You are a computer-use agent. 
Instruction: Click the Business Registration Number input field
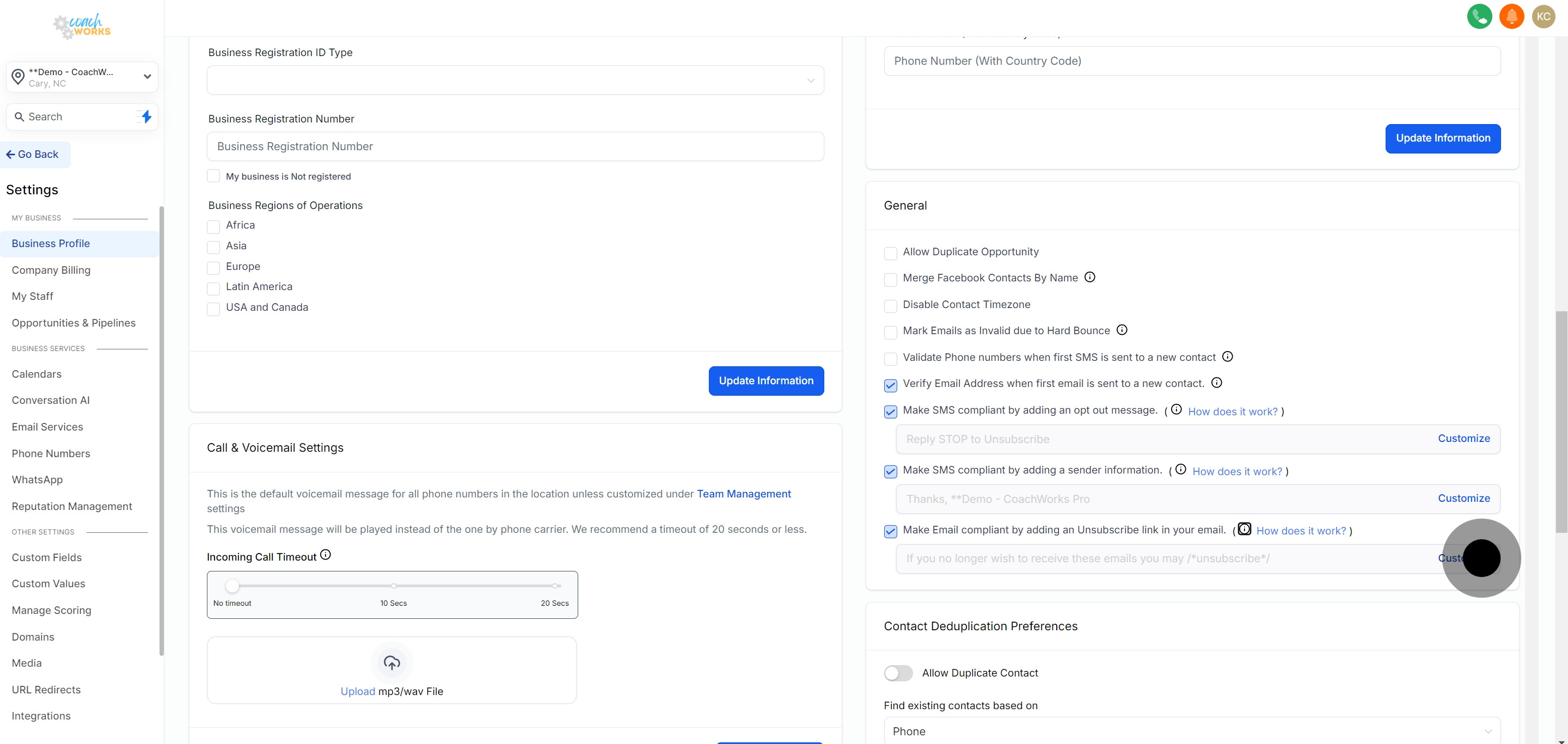click(515, 146)
